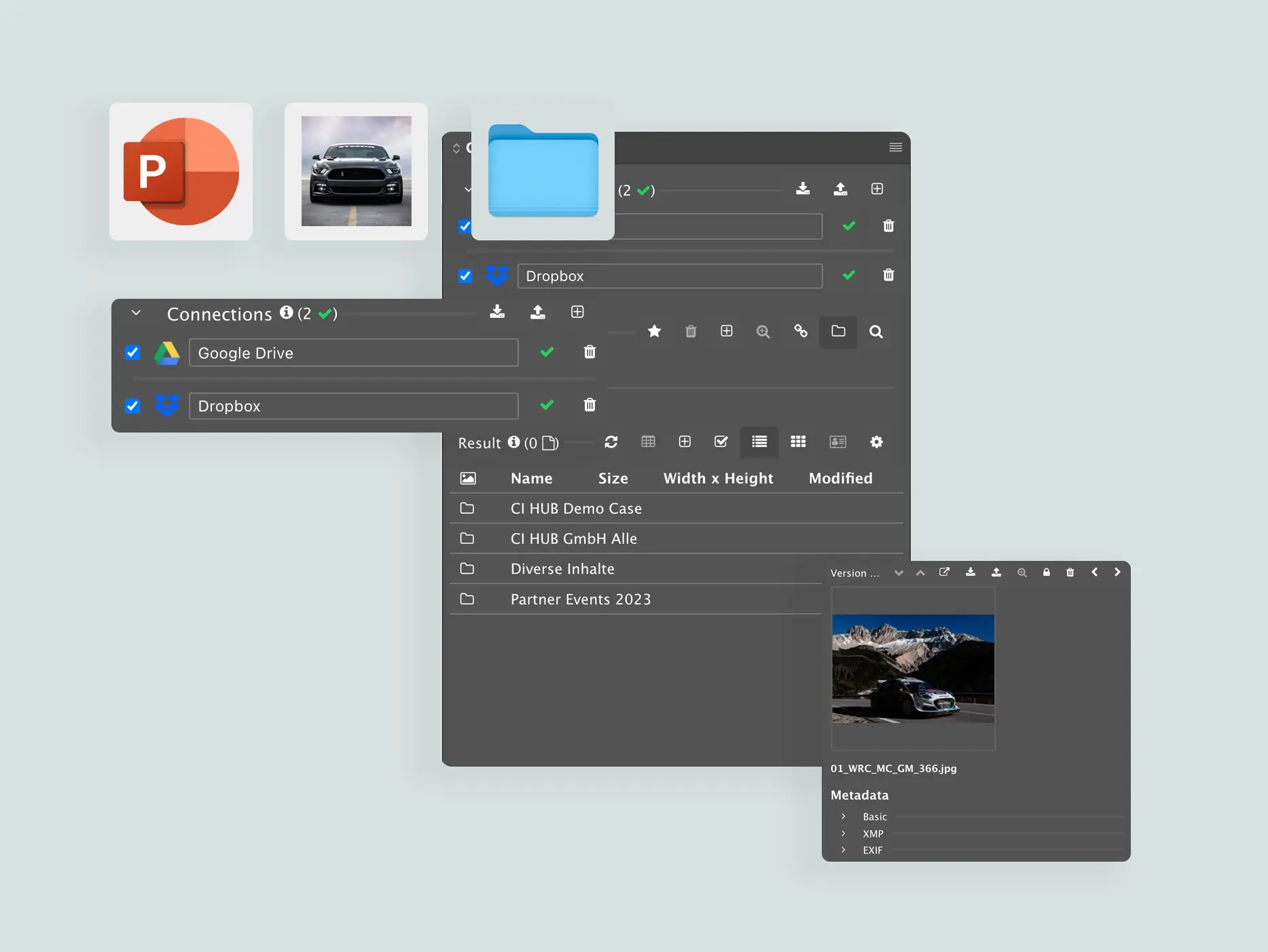Add a connection using back panel plus icon
This screenshot has height=952, width=1268.
[x=877, y=189]
